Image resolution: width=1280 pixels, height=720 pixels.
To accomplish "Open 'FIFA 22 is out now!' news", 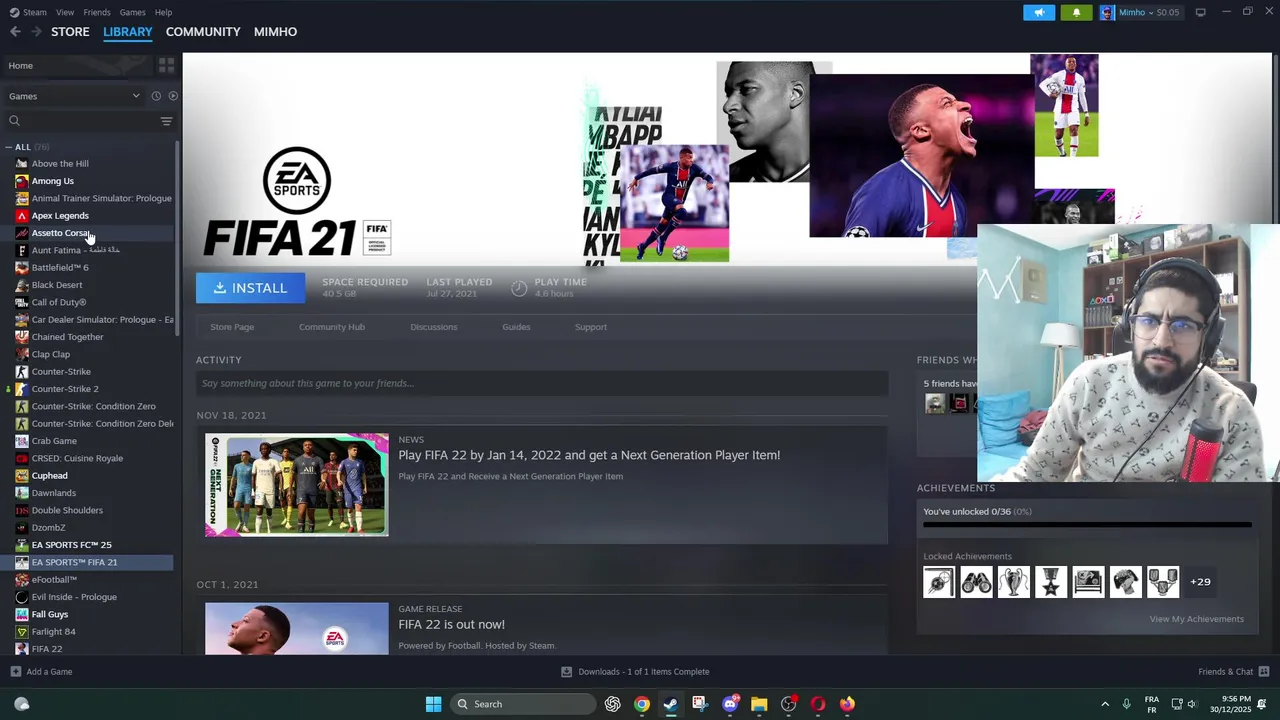I will tap(451, 624).
